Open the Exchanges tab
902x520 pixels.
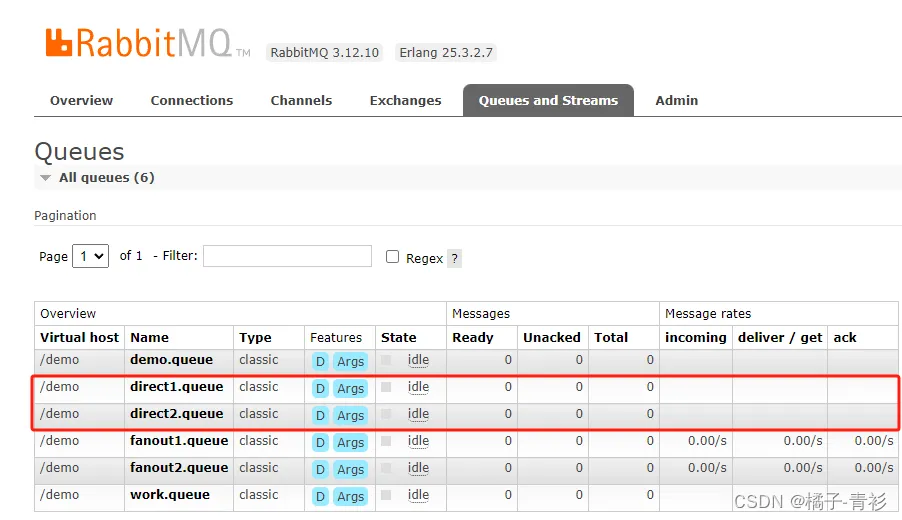[x=406, y=101]
